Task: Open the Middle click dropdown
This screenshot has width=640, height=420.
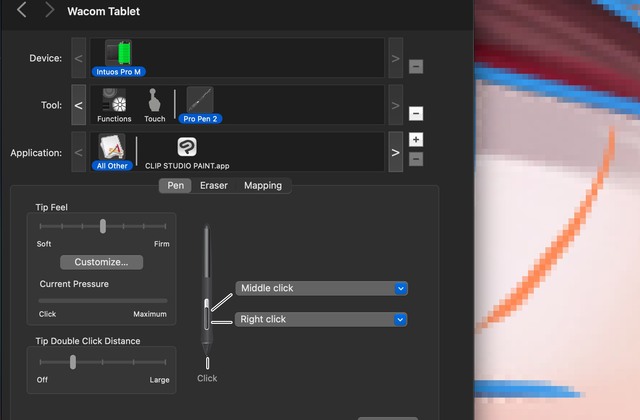Action: pyautogui.click(x=321, y=288)
